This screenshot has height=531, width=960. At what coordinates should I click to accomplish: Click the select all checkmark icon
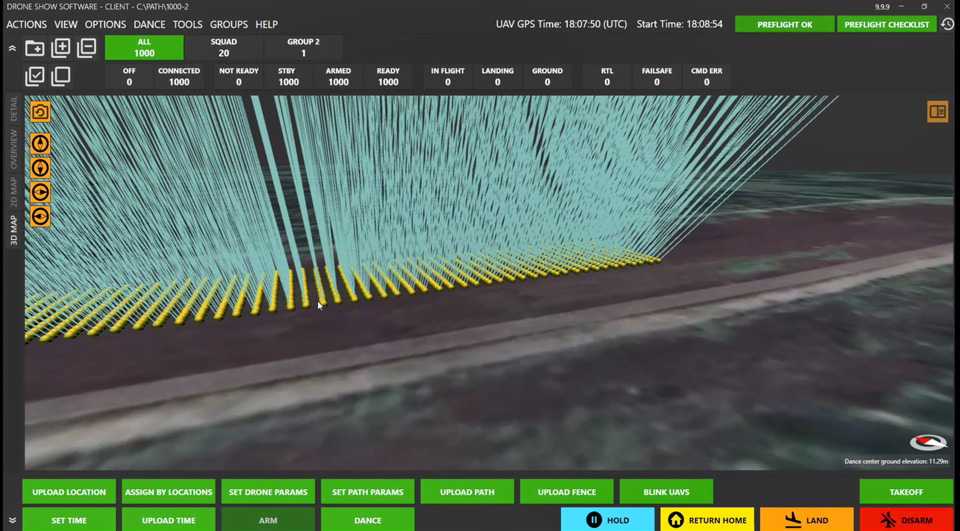pyautogui.click(x=35, y=76)
